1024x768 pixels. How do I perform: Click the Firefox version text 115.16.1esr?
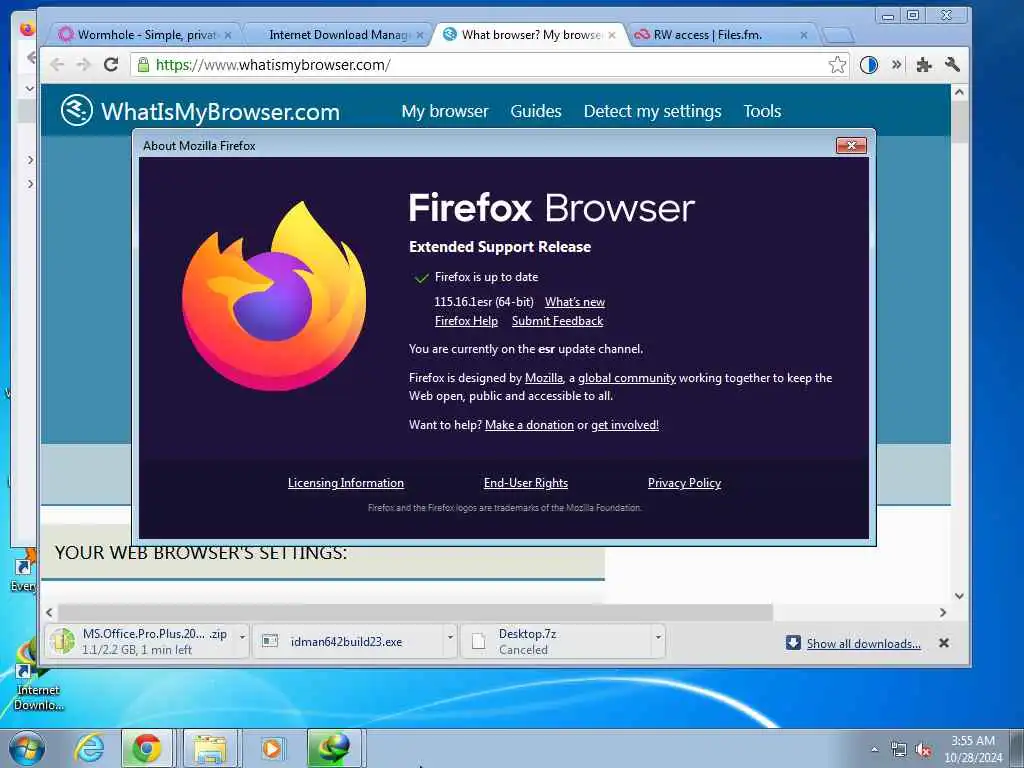click(483, 302)
